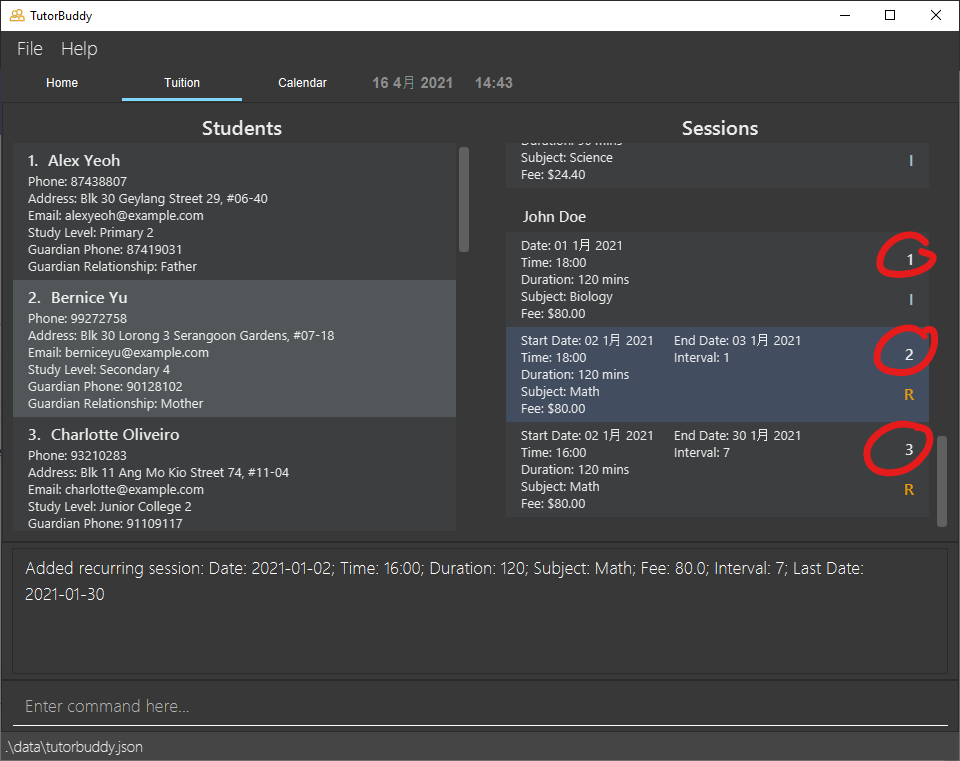This screenshot has width=960, height=761.
Task: Click 'Interval: 1' text
Action: (702, 358)
